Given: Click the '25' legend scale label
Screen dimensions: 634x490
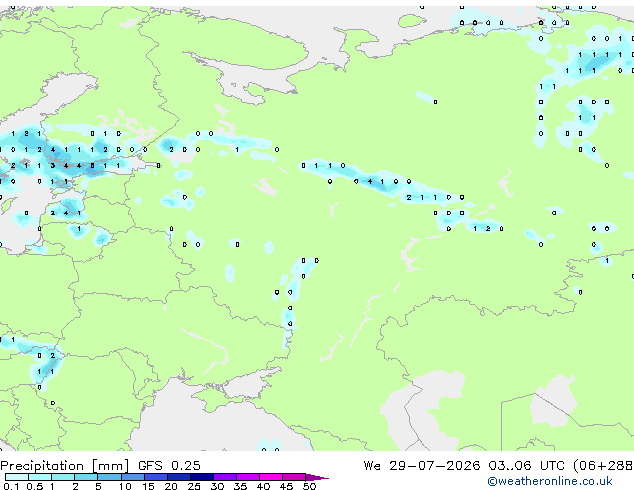Looking at the screenshot, I should (194, 486).
